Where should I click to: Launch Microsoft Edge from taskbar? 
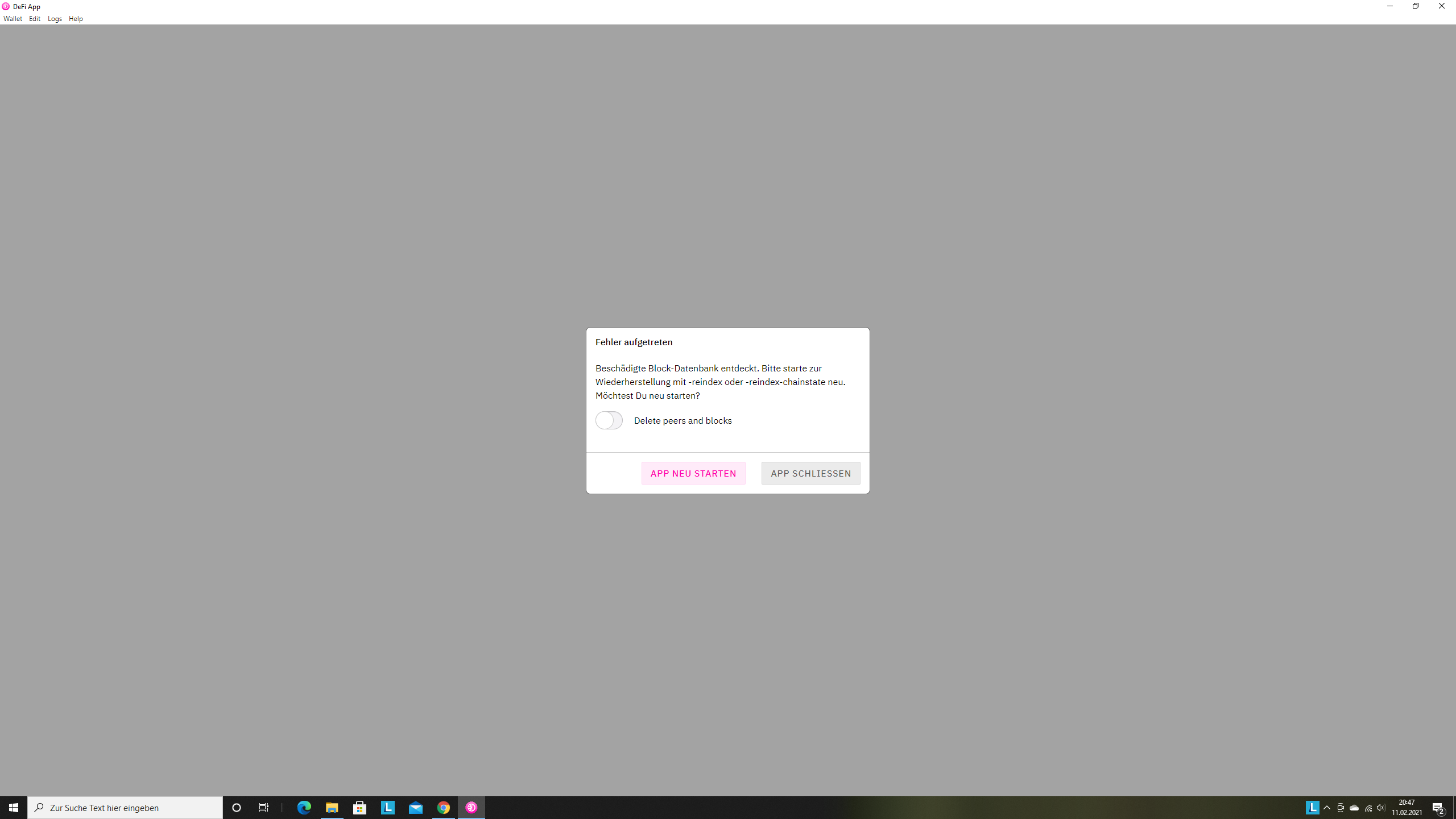point(304,808)
